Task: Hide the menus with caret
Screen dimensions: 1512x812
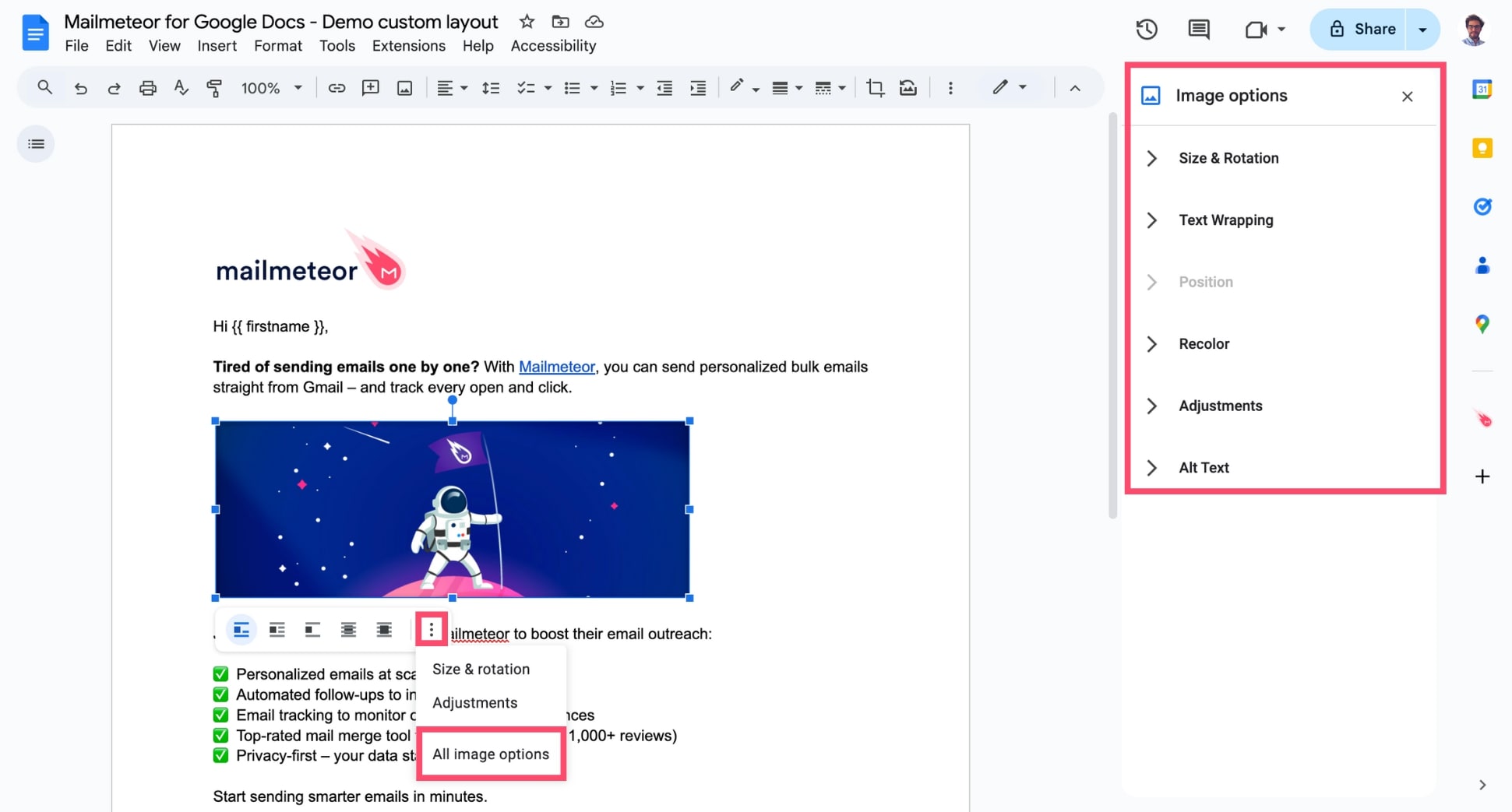Action: [x=1075, y=88]
